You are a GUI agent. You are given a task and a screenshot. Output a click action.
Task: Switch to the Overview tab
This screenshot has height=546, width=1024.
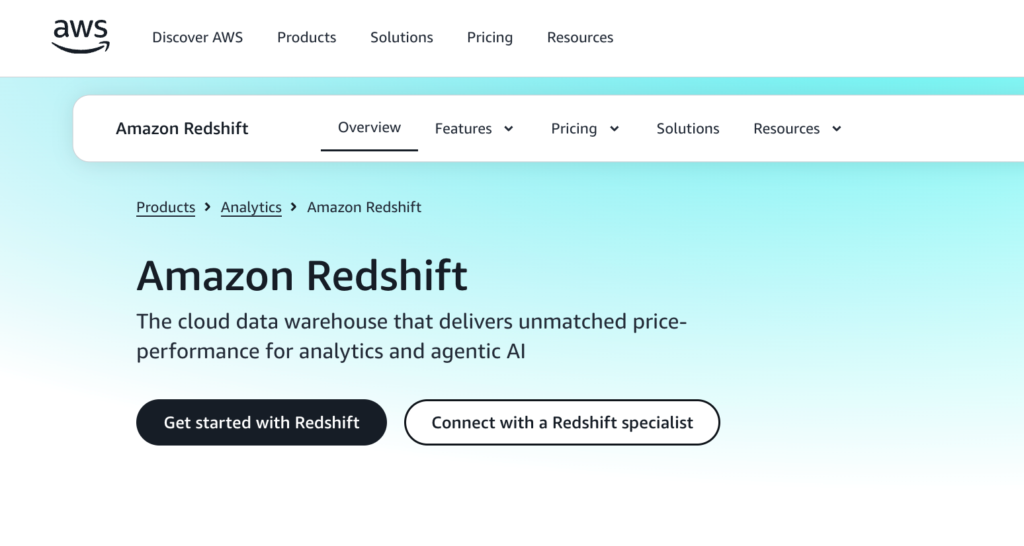tap(369, 128)
